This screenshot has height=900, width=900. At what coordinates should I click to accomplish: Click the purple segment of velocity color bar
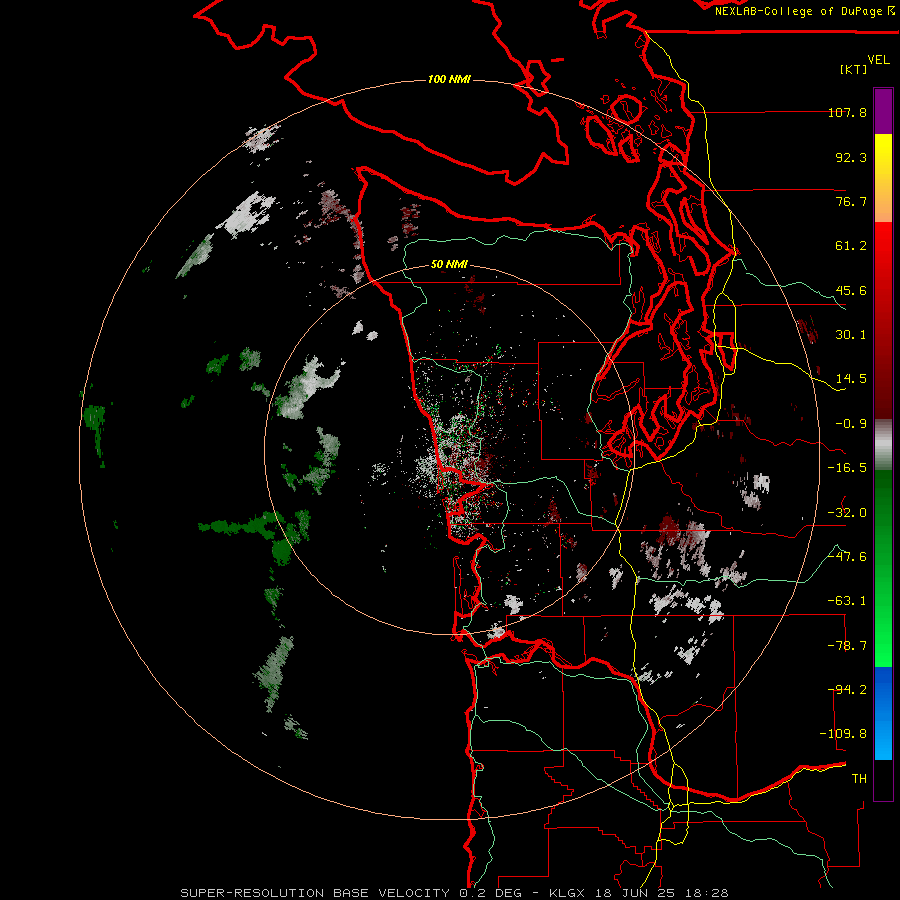[883, 111]
